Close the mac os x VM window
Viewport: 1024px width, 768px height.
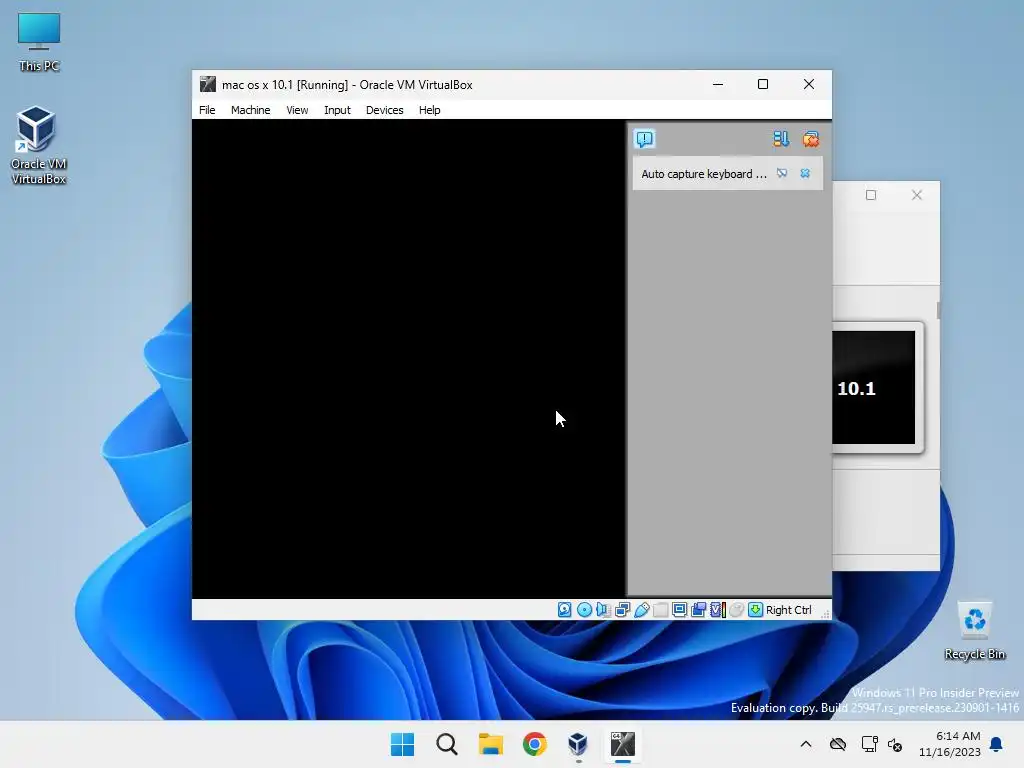tap(808, 84)
